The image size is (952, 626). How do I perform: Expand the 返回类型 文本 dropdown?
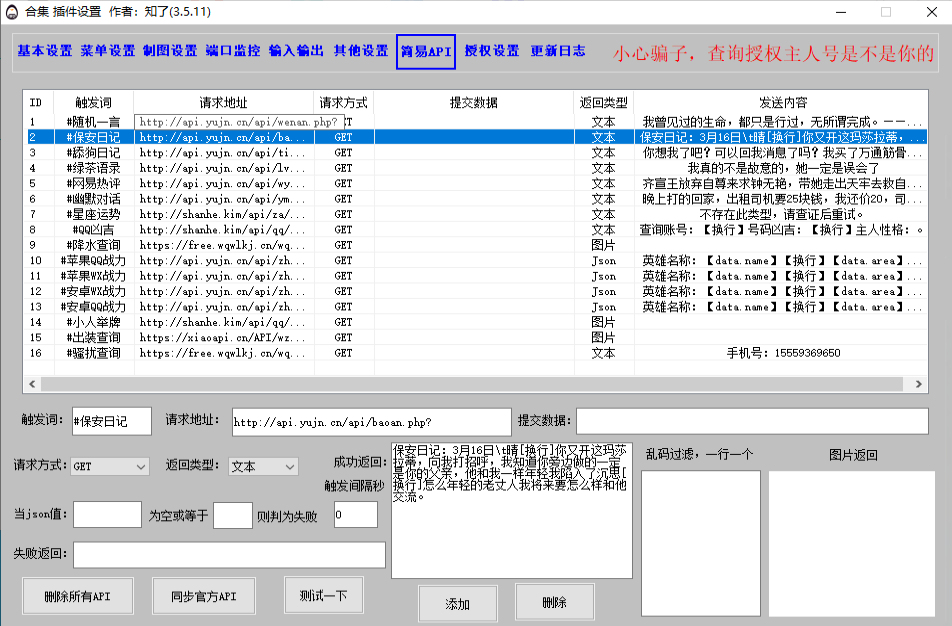point(263,466)
